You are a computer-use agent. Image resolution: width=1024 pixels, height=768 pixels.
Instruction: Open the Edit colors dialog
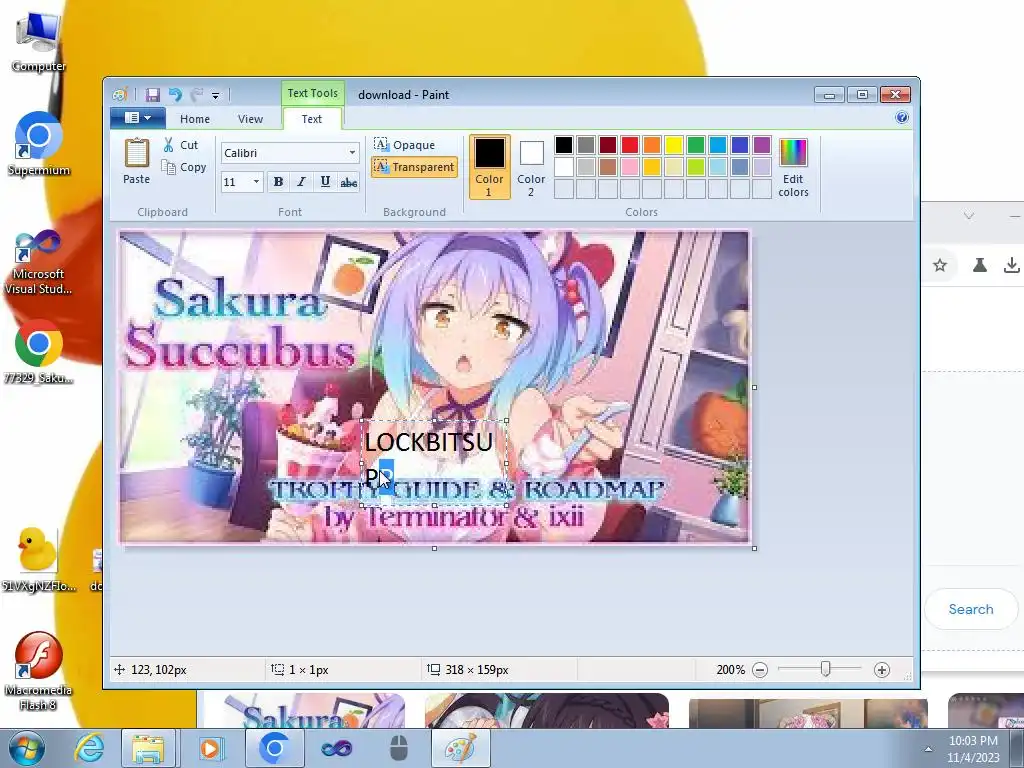[x=793, y=167]
